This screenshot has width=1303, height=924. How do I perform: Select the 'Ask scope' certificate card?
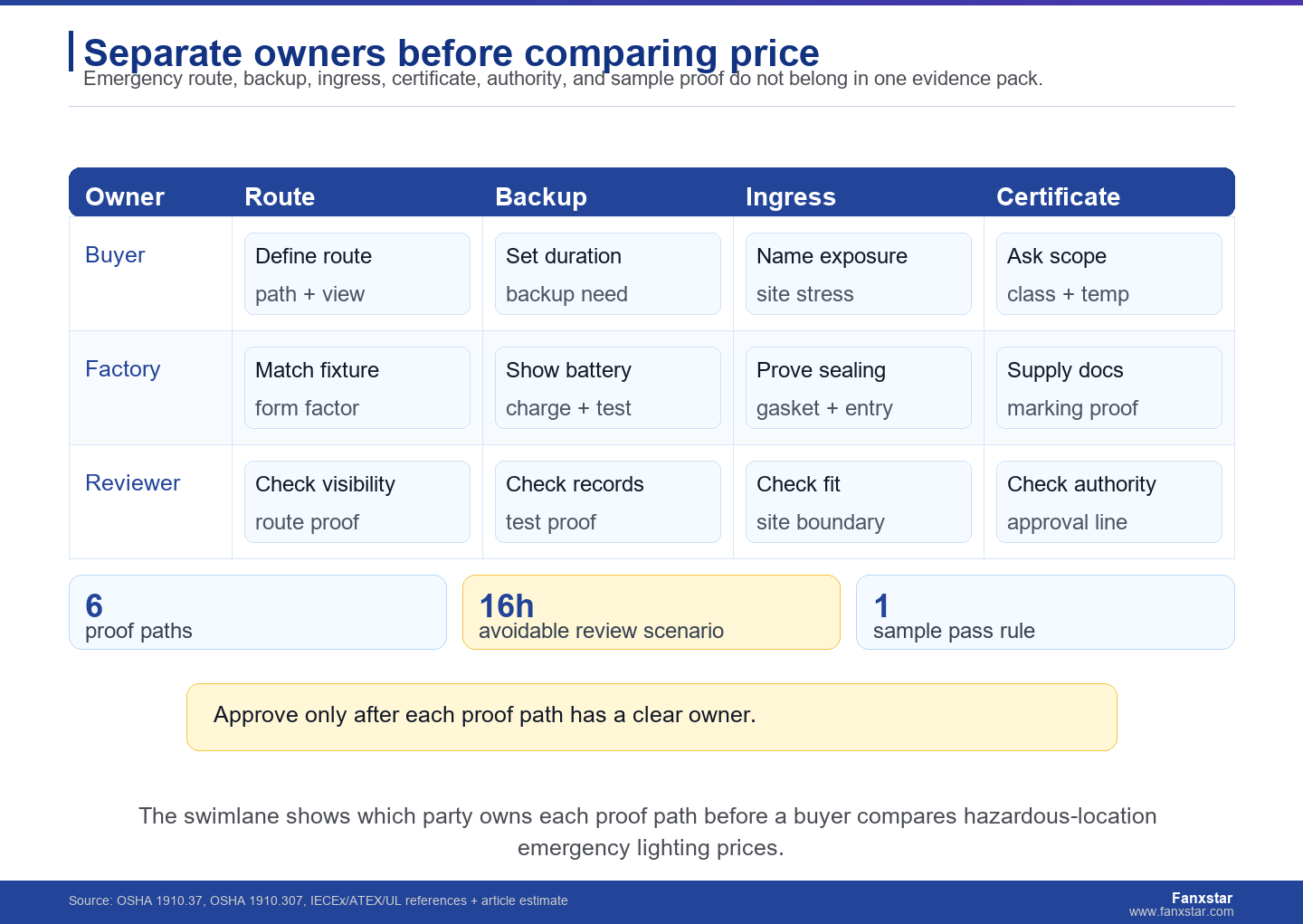click(x=1109, y=274)
